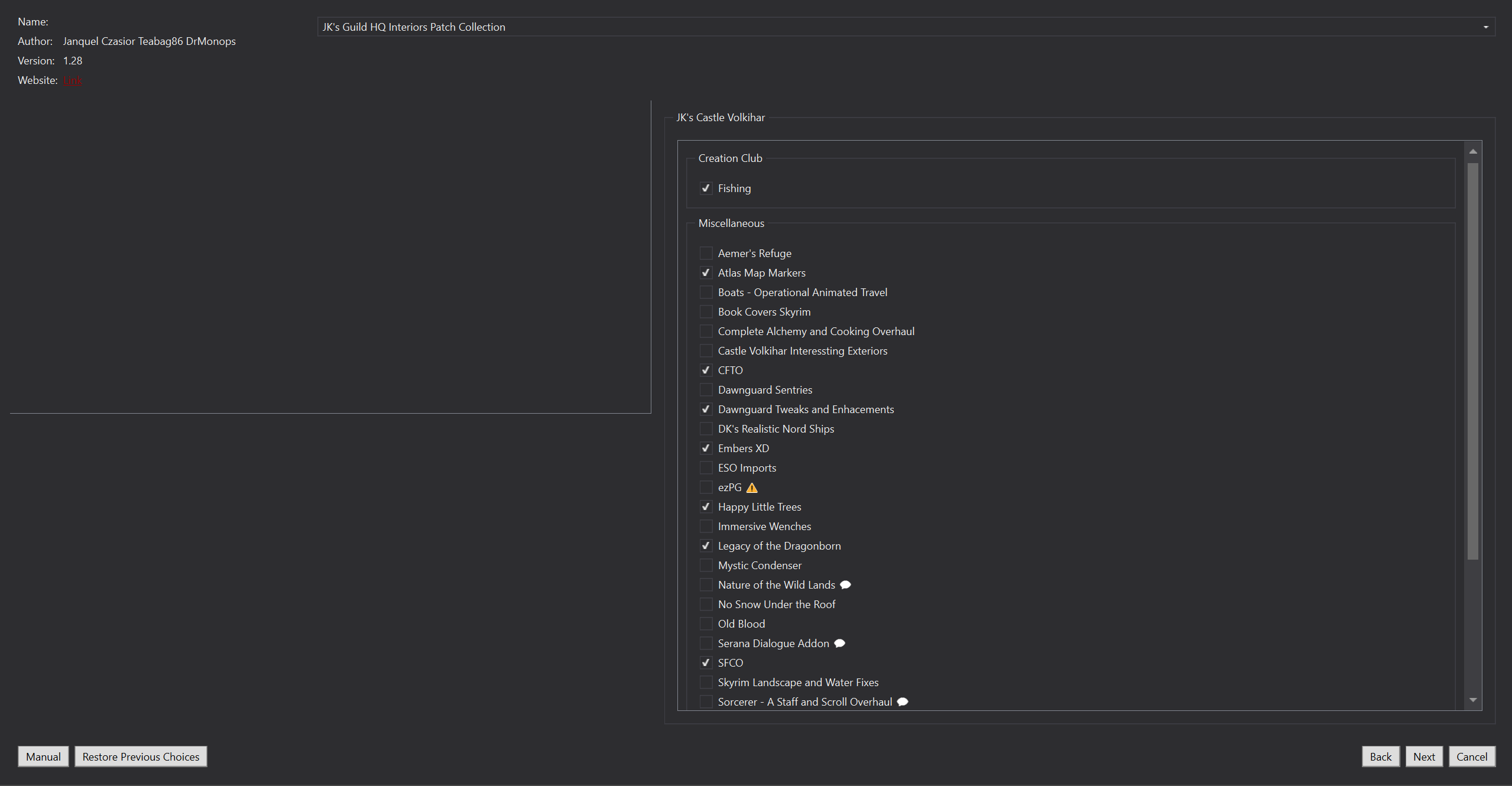Check Book Covers Skyrim option
Screen dimensions: 1512x786
click(706, 312)
